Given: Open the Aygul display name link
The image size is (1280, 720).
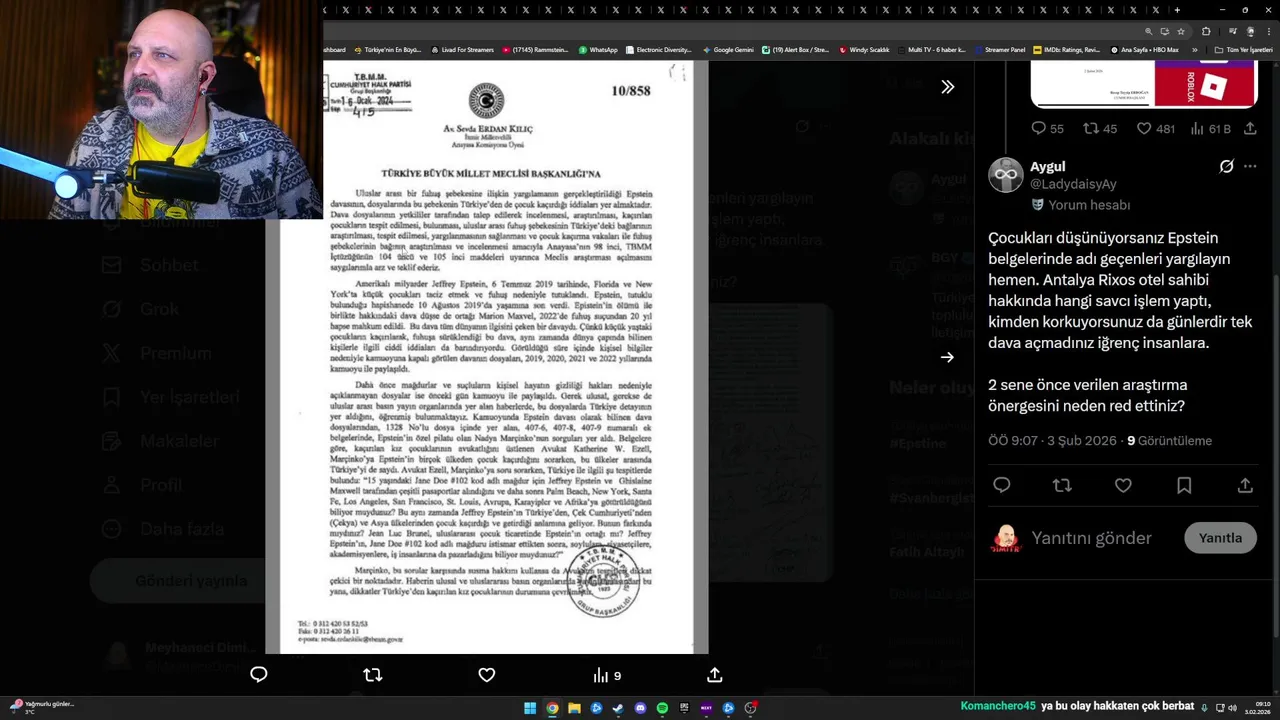Looking at the screenshot, I should click(x=1048, y=166).
